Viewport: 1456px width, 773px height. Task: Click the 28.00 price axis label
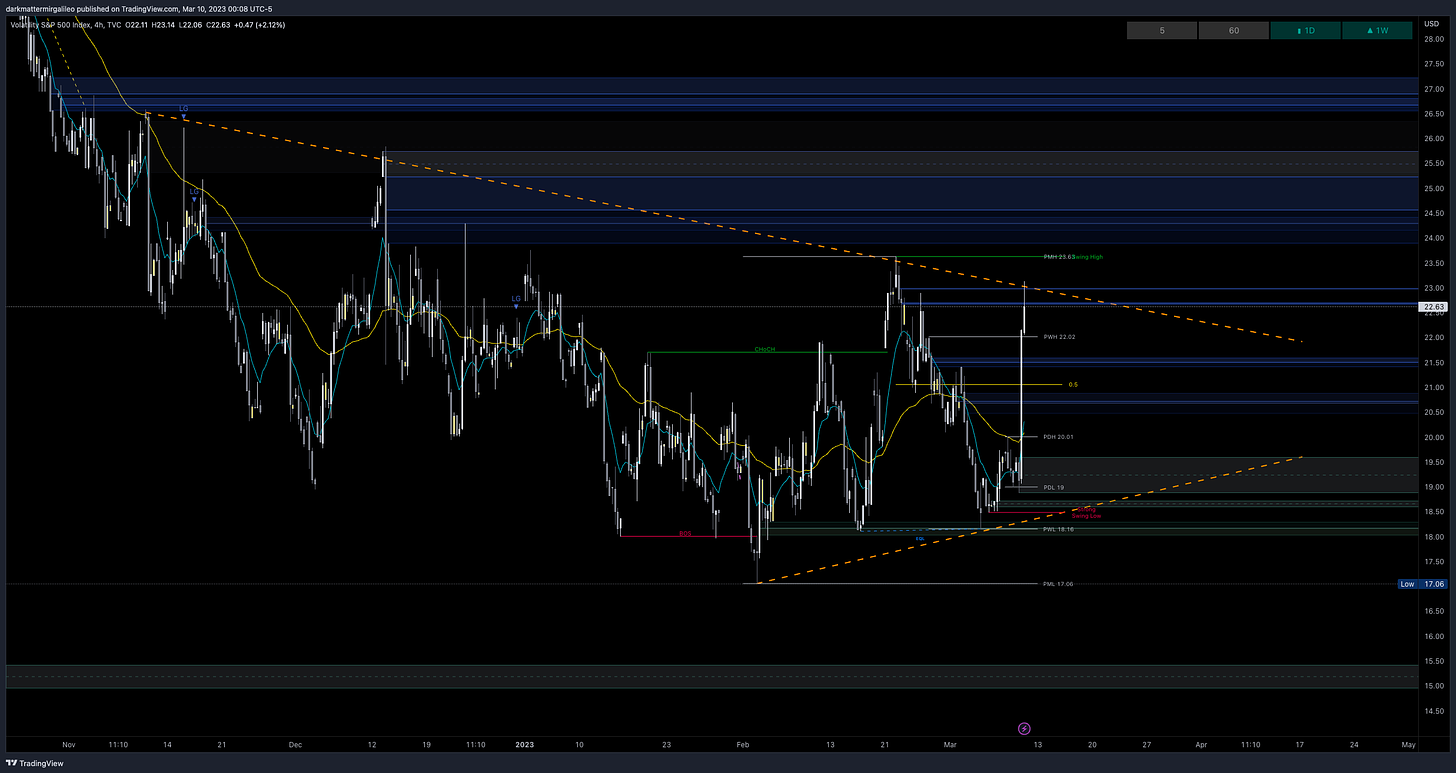1434,39
